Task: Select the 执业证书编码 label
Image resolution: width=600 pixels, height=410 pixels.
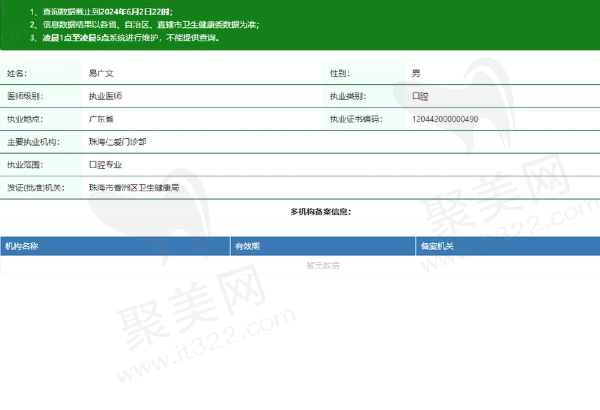Action: (356, 119)
